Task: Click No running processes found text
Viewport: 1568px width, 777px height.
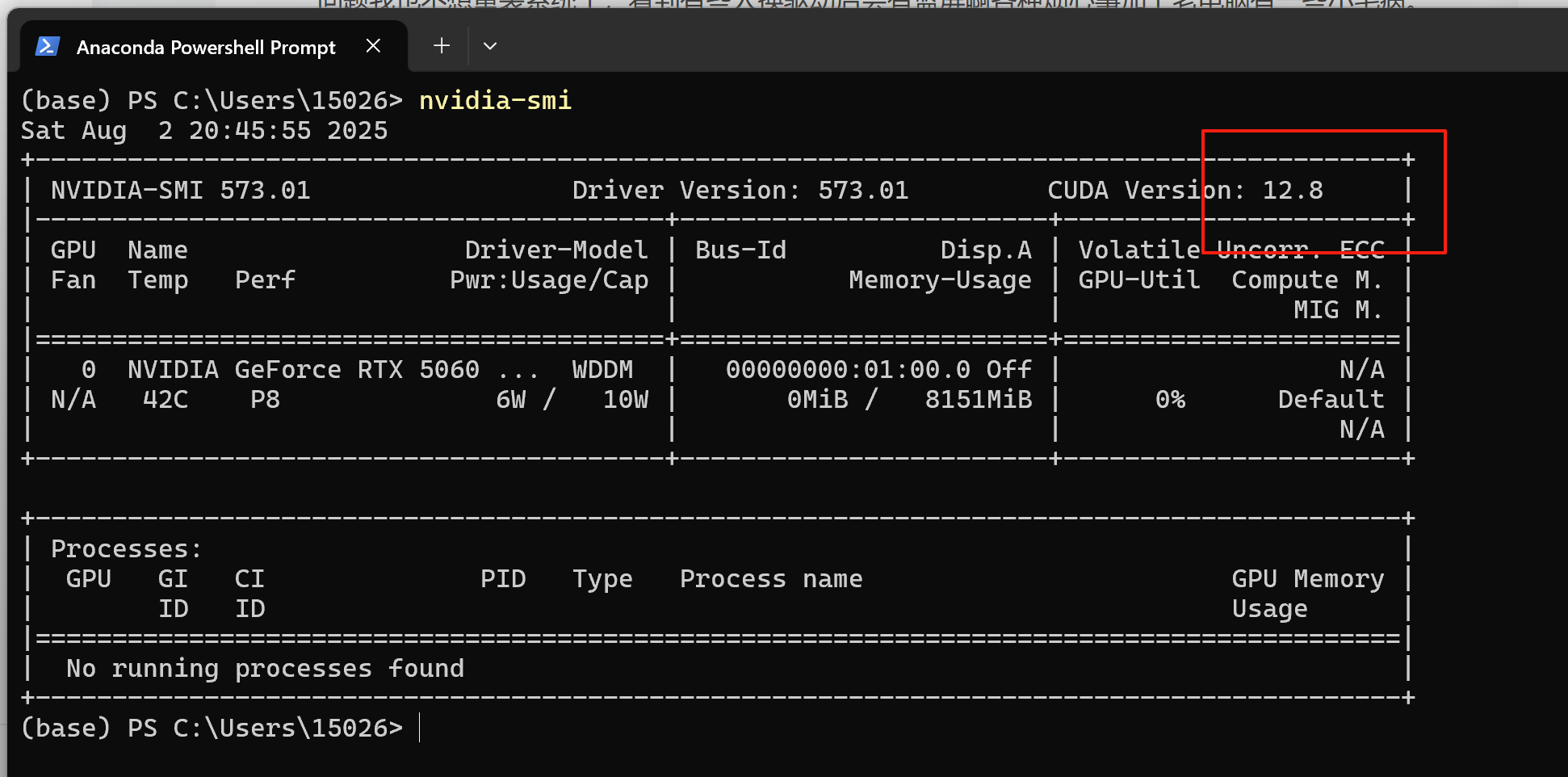Action: [x=265, y=668]
